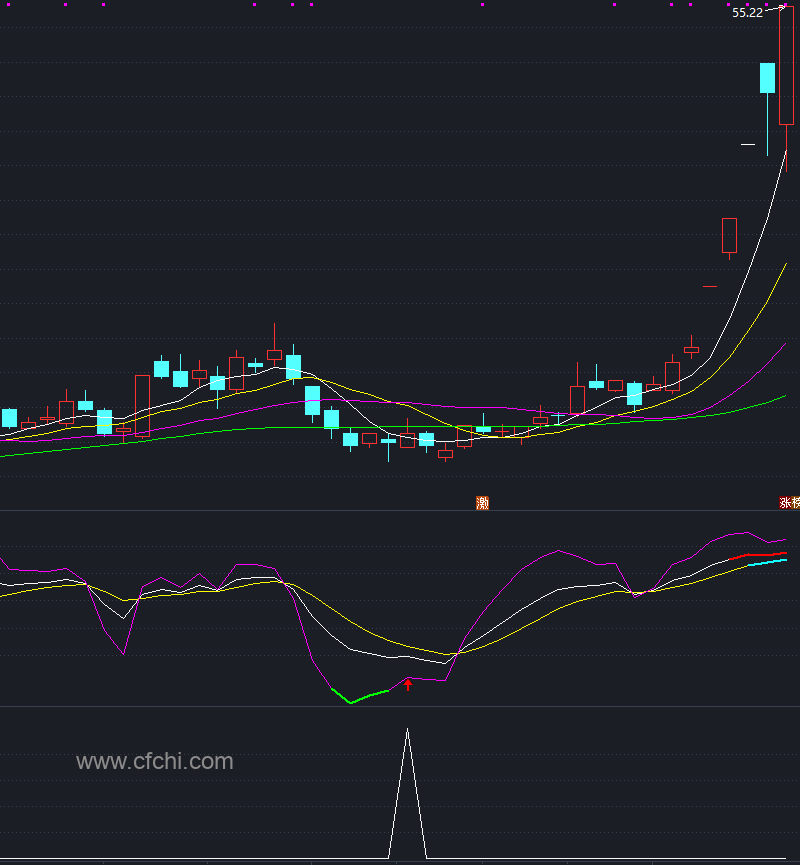This screenshot has height=865, width=800.
Task: Click the short red segment of the white oscillator line
Action: tap(758, 556)
